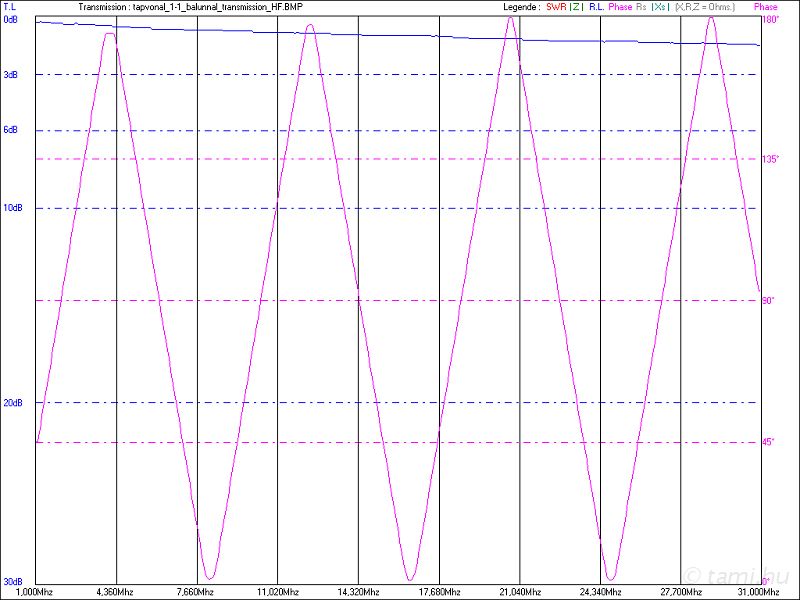Click the (X,R,Z = Ohms.) legend note
The width and height of the screenshot is (800, 600).
(x=705, y=7)
